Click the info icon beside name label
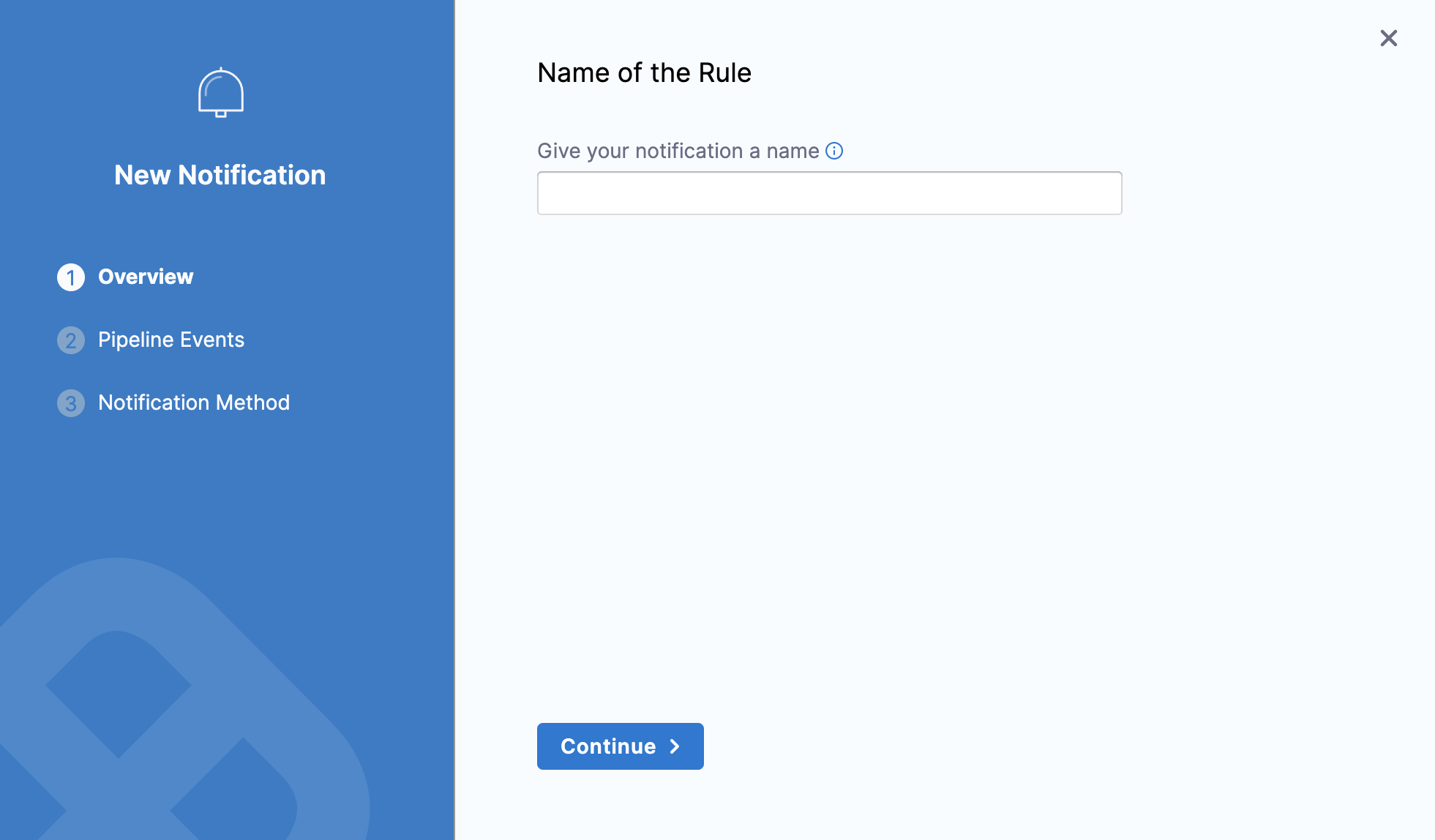This screenshot has height=840, width=1435. pyautogui.click(x=834, y=151)
